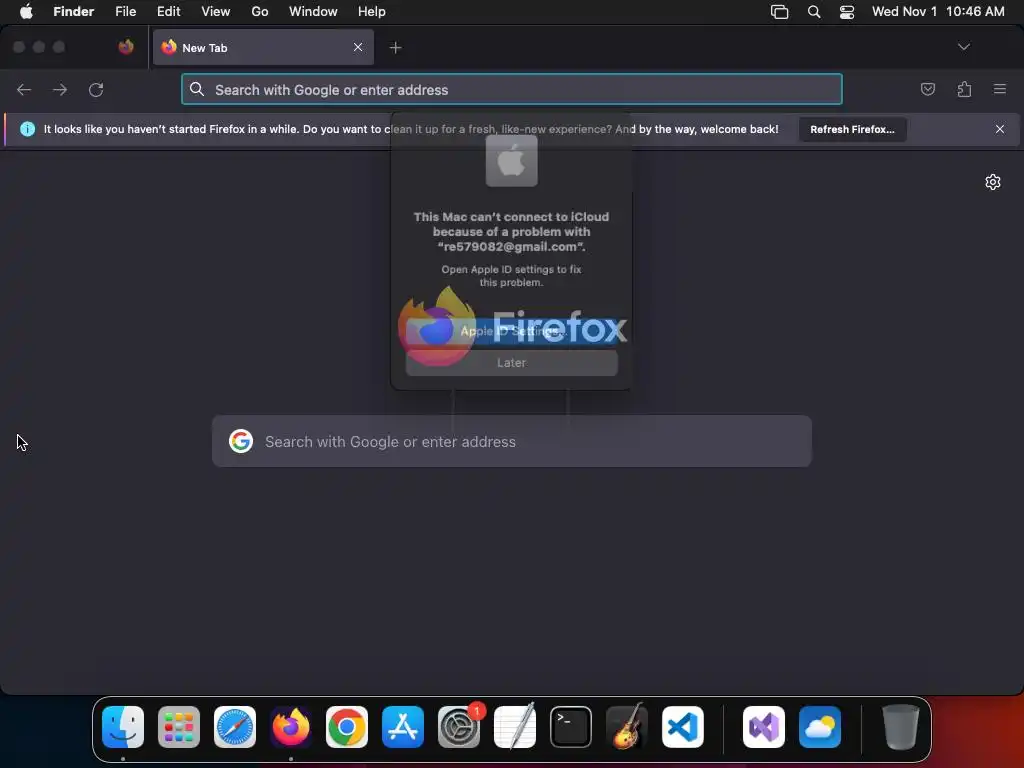1024x768 pixels.
Task: Launch Google Chrome from the Dock
Action: tap(347, 727)
